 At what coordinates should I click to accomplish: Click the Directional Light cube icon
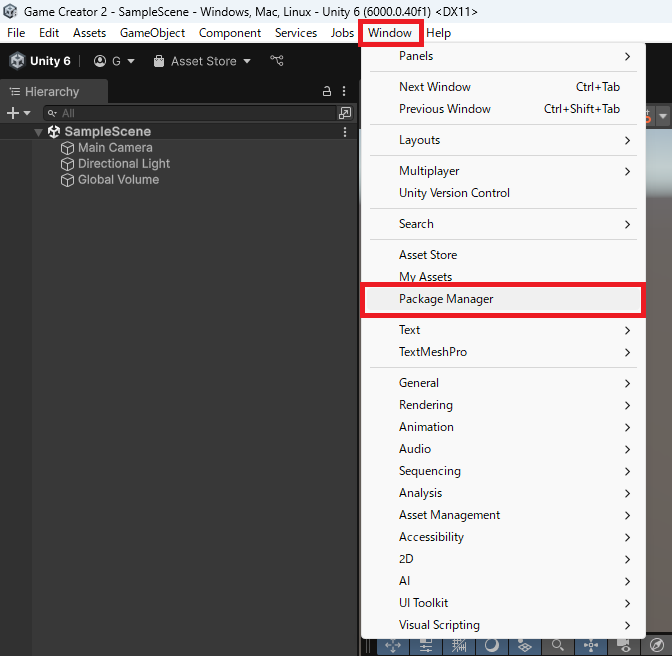(x=67, y=164)
